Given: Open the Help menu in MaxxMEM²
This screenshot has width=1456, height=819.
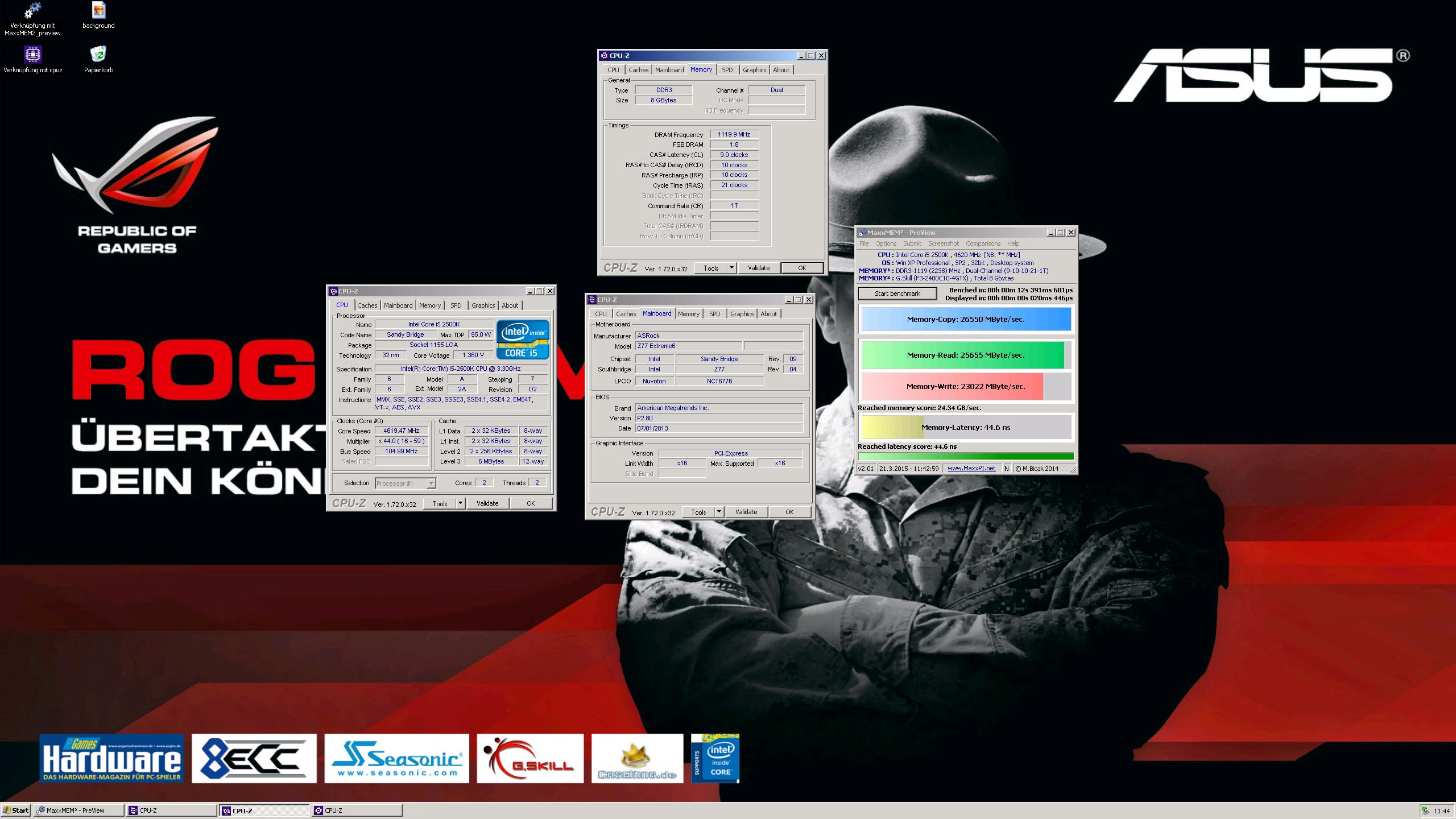Looking at the screenshot, I should tap(1013, 243).
